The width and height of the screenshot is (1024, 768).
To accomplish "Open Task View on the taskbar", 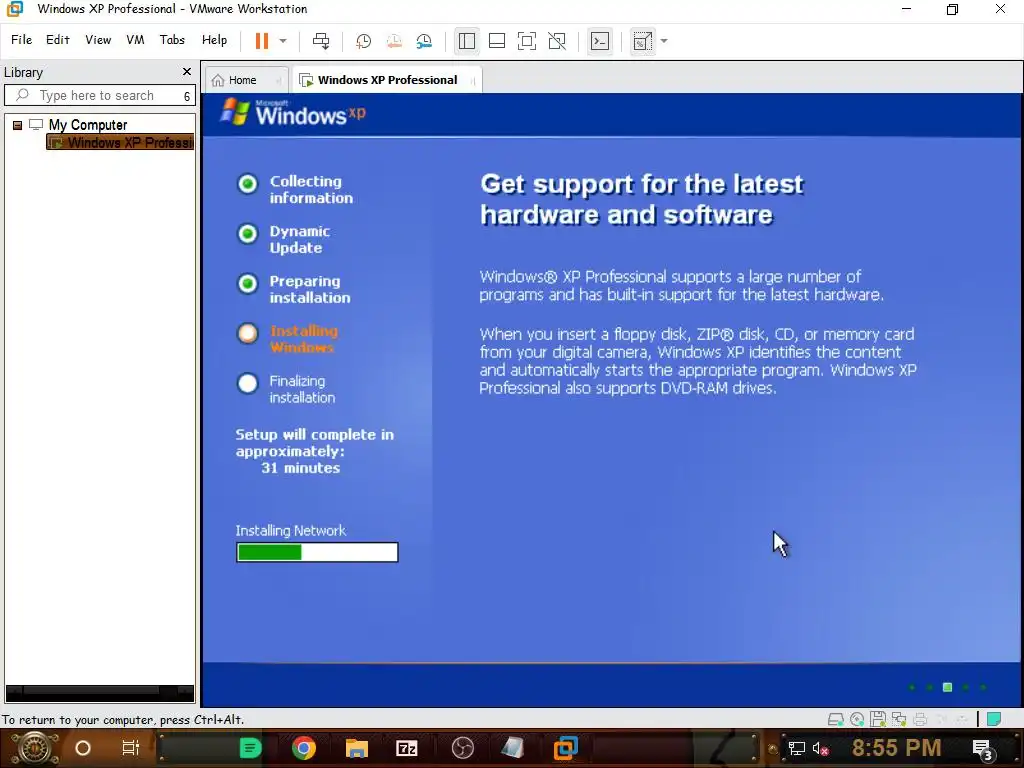I will [131, 748].
